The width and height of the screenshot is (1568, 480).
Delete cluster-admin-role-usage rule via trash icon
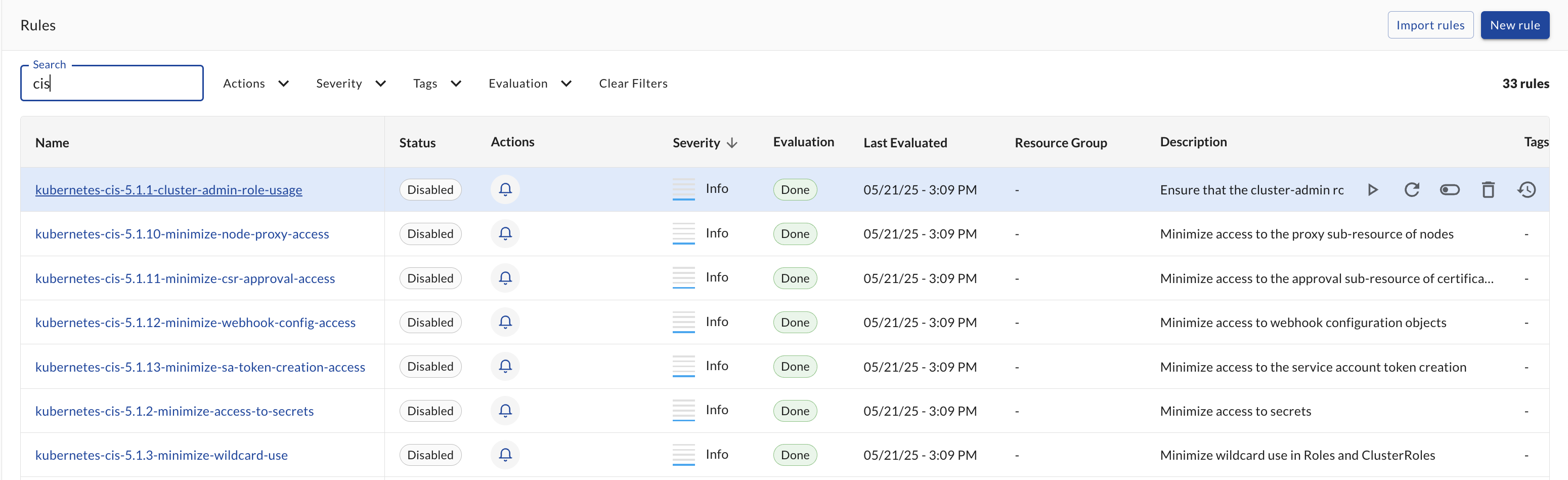point(1488,189)
